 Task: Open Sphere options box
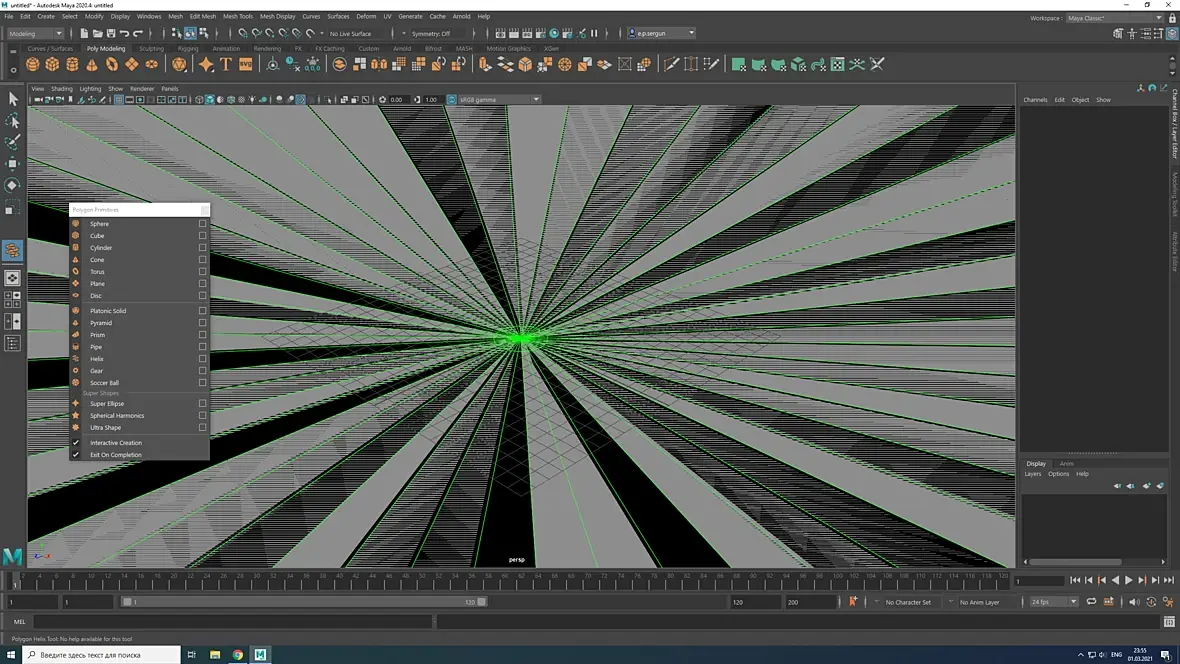click(202, 224)
